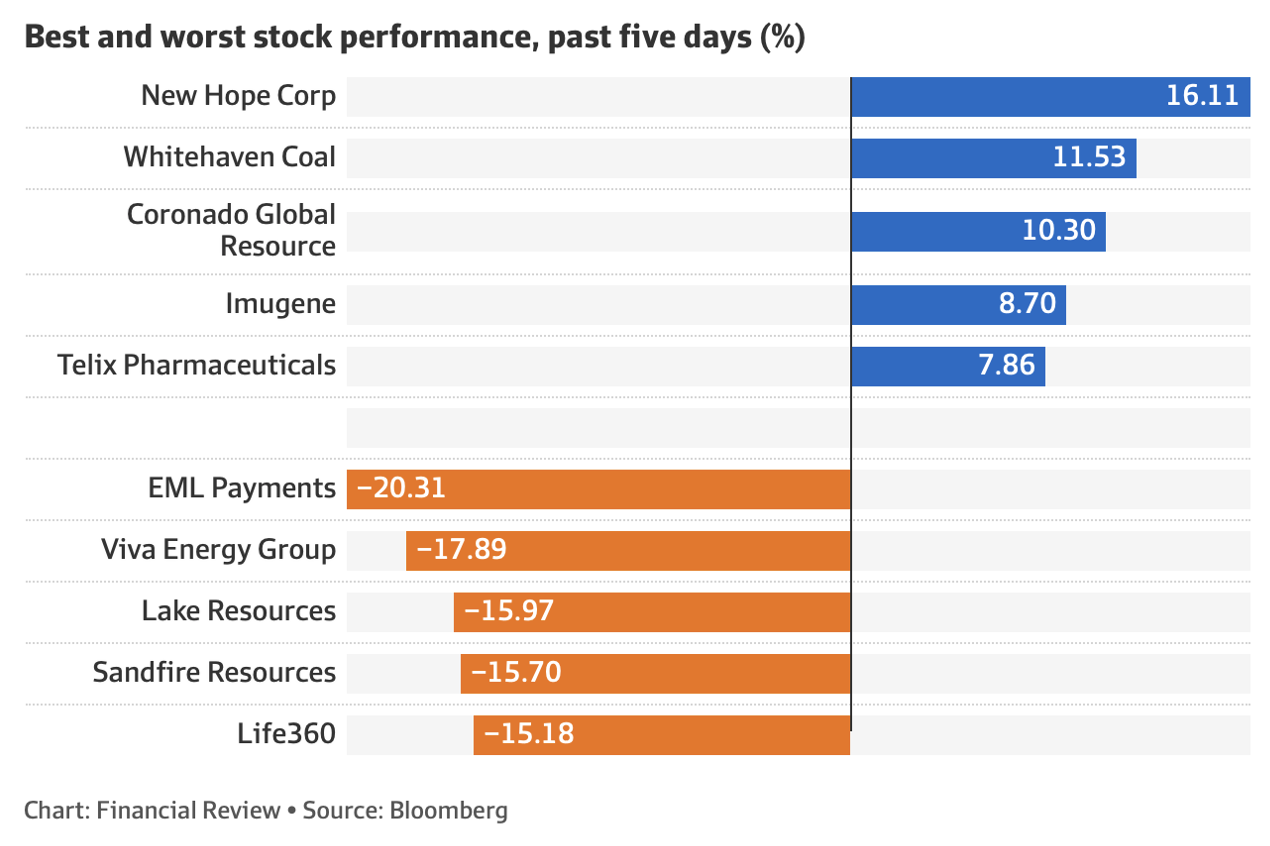Click the "Chart: Financial Review" credit text
Viewport: 1270px width, 846px height.
[x=152, y=809]
